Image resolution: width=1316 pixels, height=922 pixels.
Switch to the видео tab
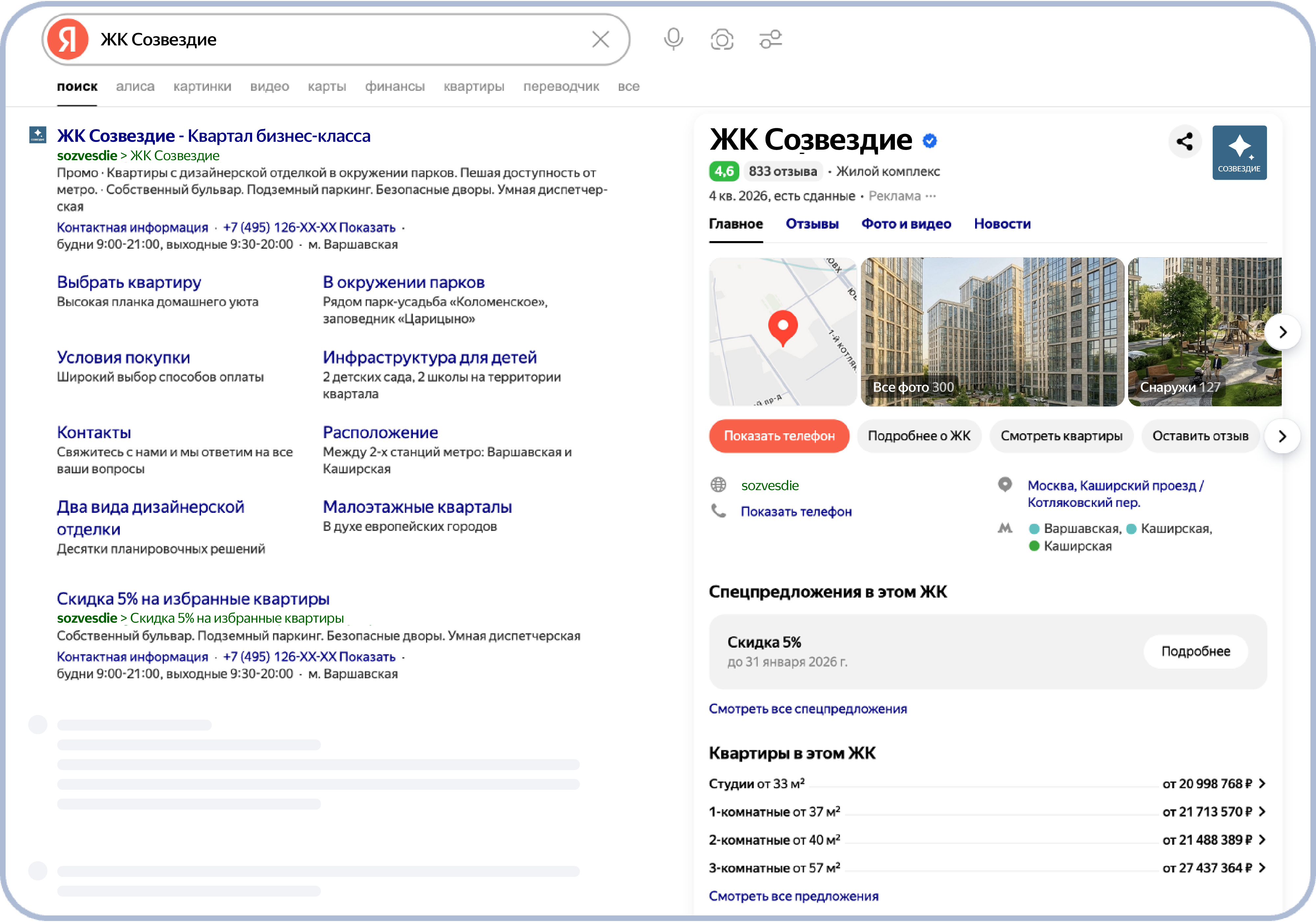click(x=269, y=87)
